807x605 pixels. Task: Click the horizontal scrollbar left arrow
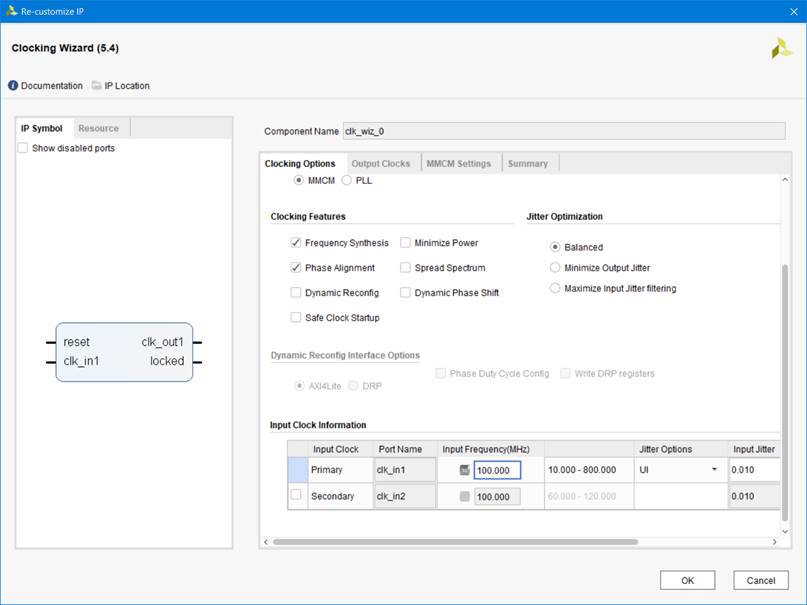click(266, 542)
